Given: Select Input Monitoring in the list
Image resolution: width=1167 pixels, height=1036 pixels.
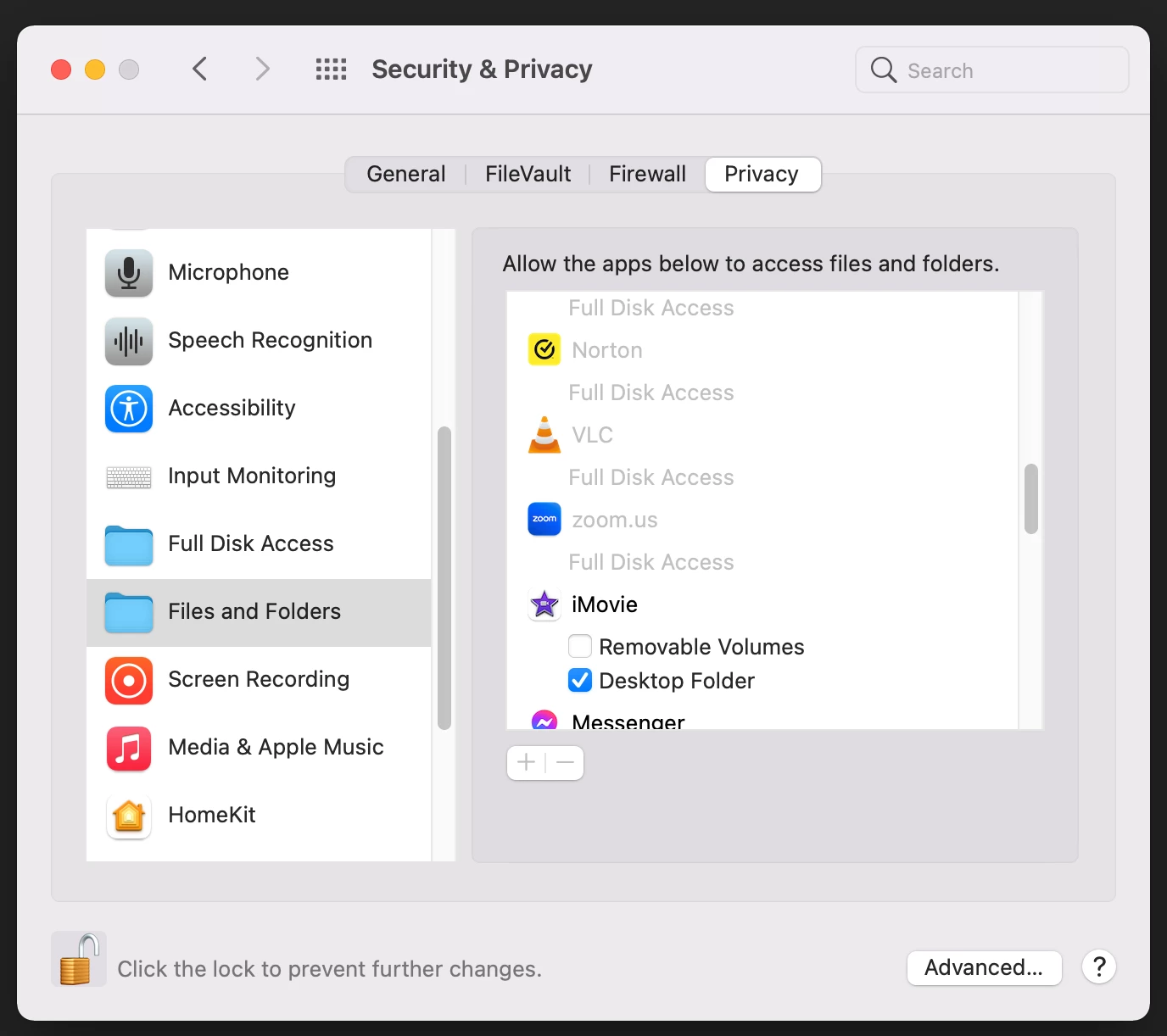Looking at the screenshot, I should coord(252,476).
